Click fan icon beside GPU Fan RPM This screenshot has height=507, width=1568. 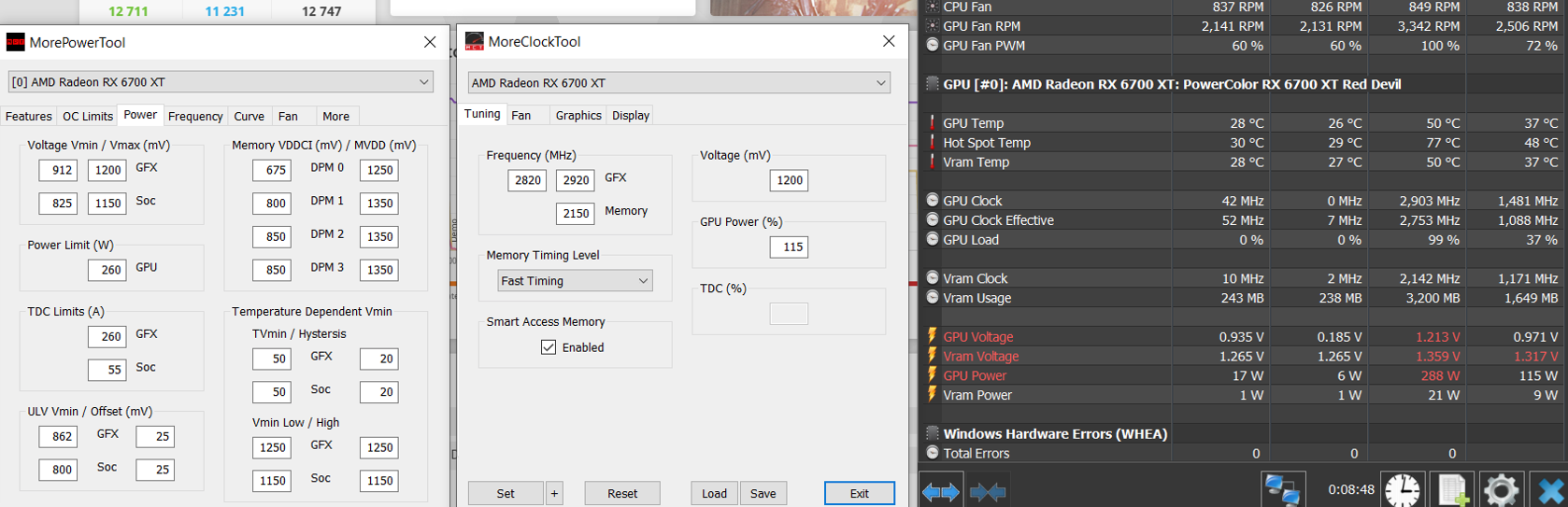click(933, 26)
